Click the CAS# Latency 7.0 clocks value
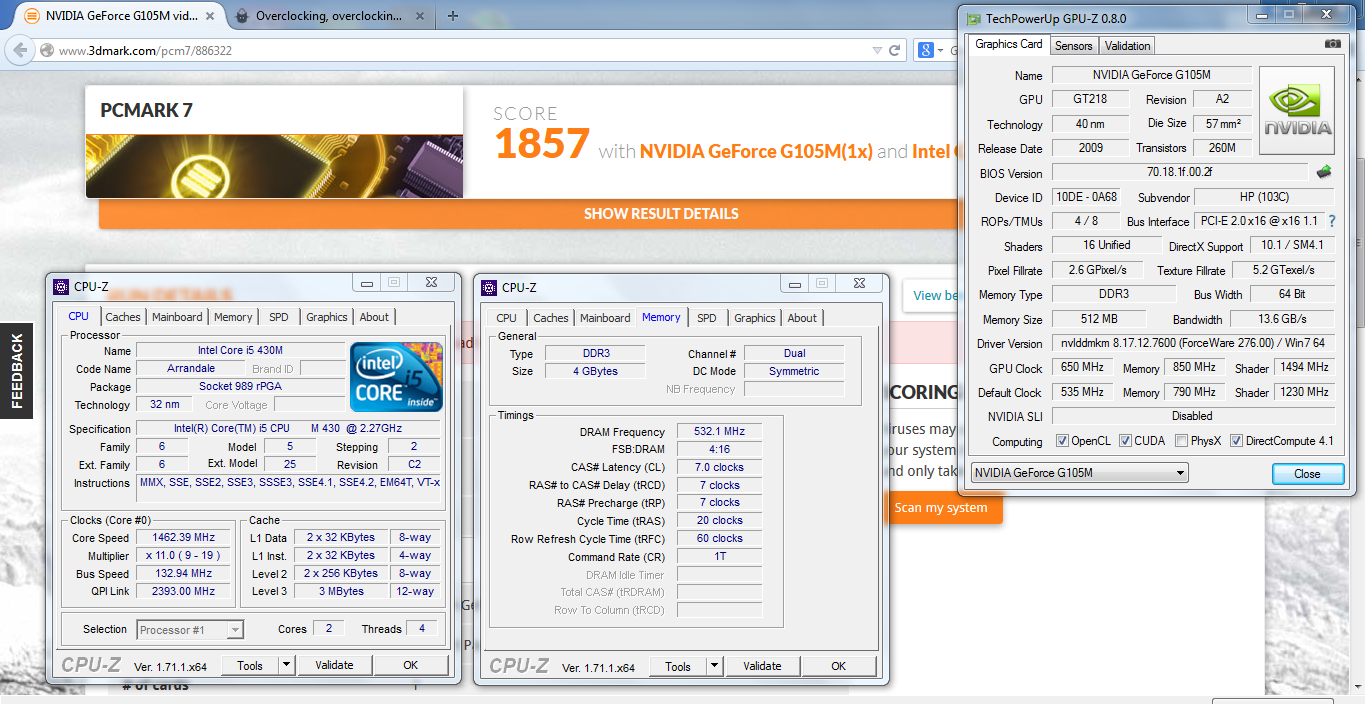This screenshot has height=704, width=1365. pos(718,467)
